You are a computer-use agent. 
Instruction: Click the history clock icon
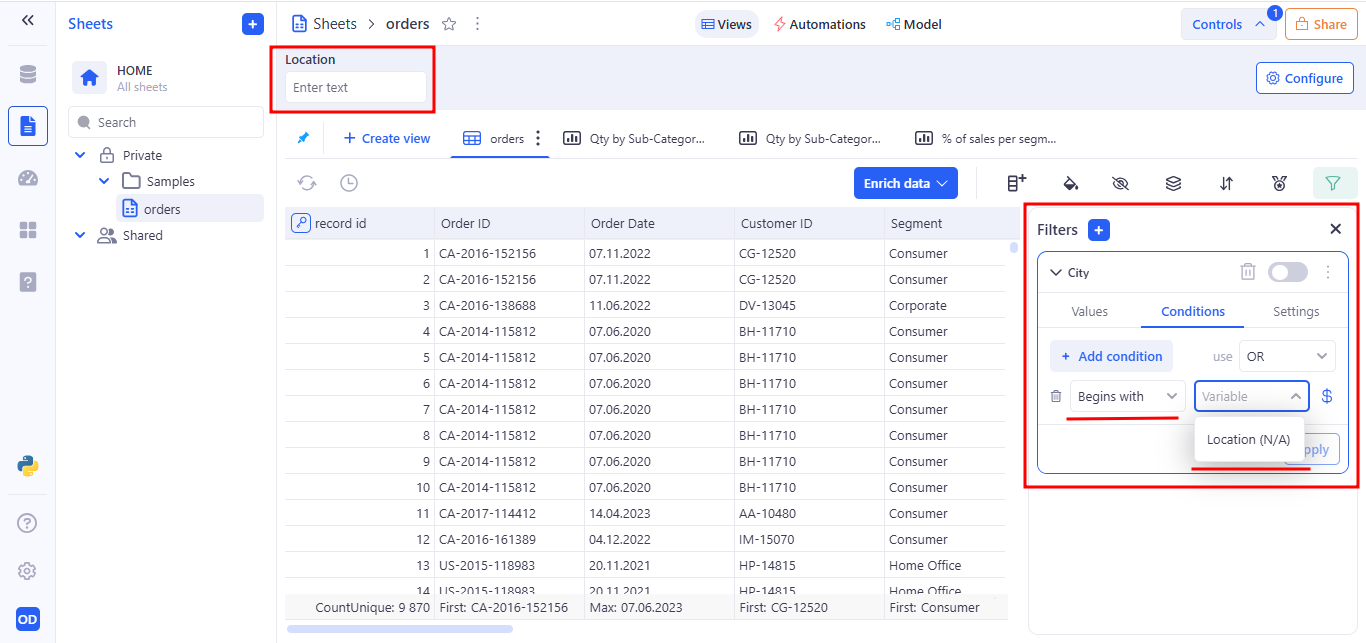(x=349, y=183)
